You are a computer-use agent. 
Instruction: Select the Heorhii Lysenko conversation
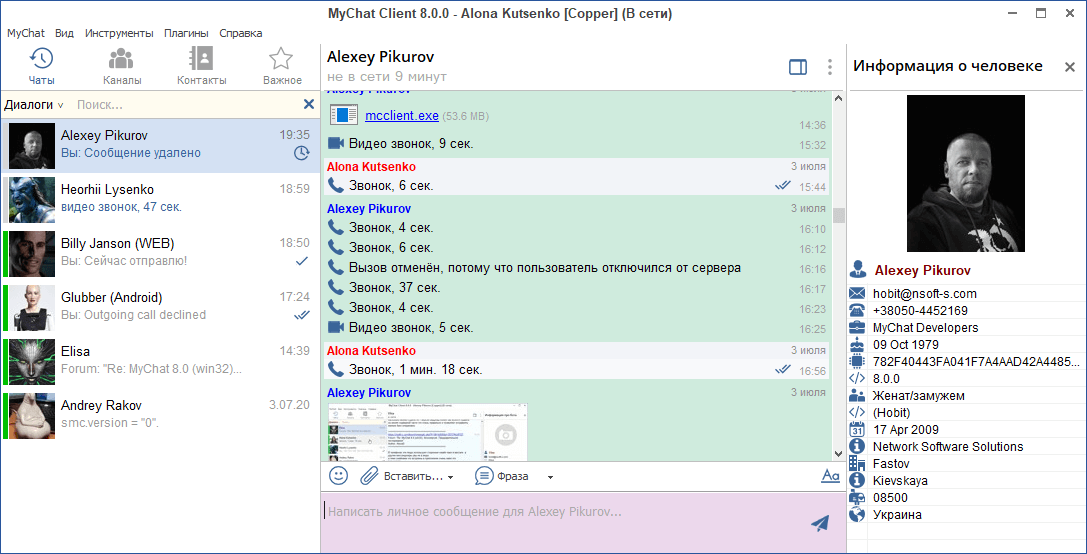pyautogui.click(x=160, y=199)
